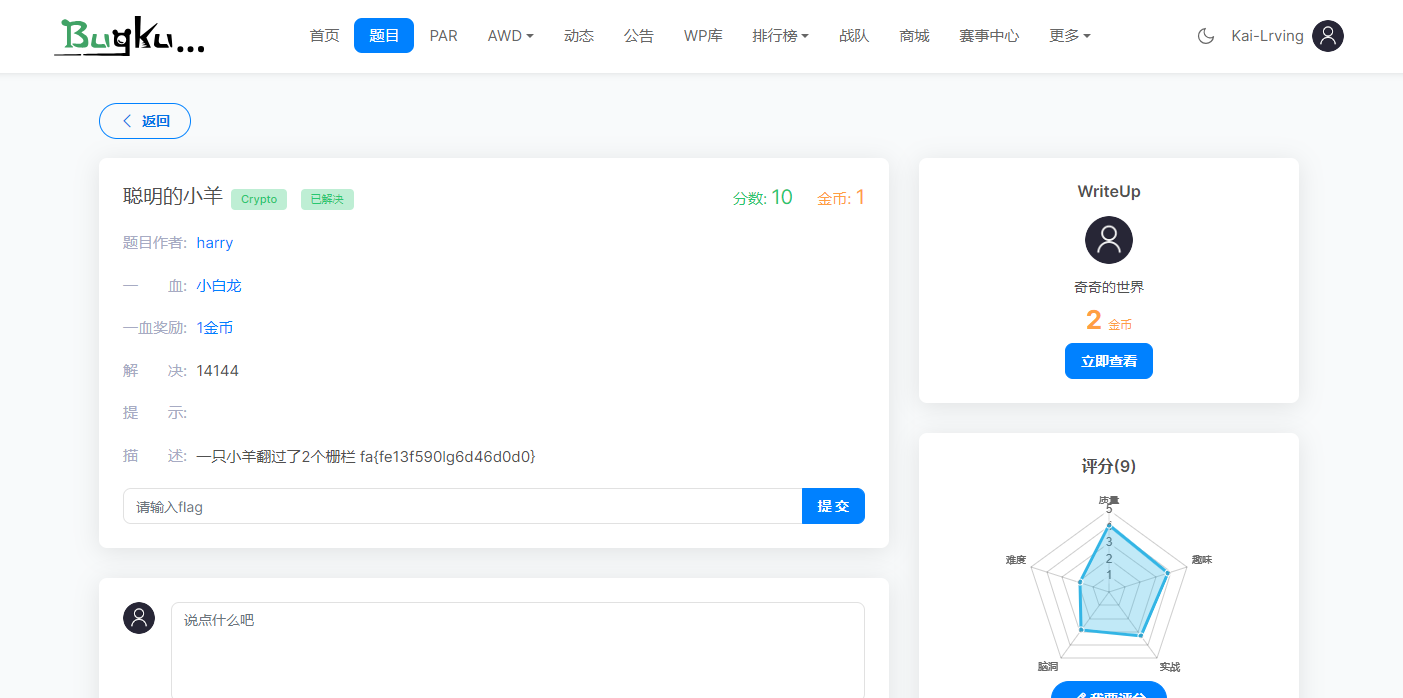Click the WriteUp author avatar for 奇奇的世界

(1108, 240)
